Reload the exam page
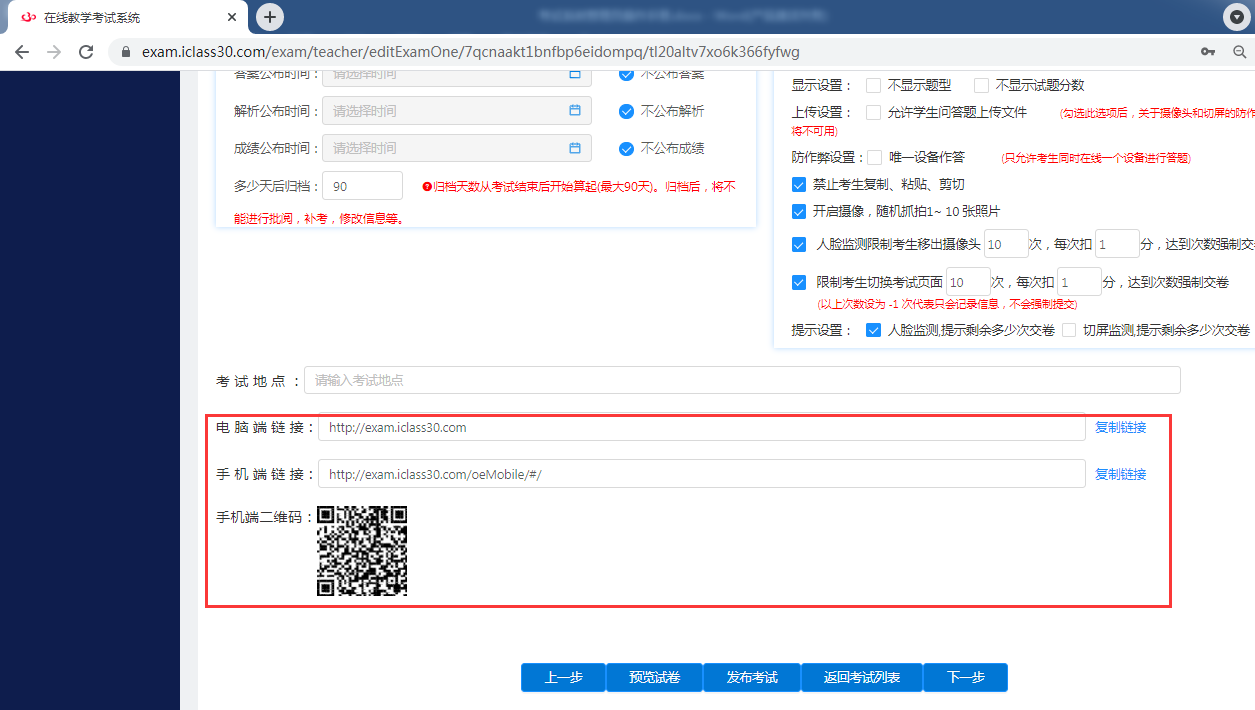1255x710 pixels. [86, 52]
